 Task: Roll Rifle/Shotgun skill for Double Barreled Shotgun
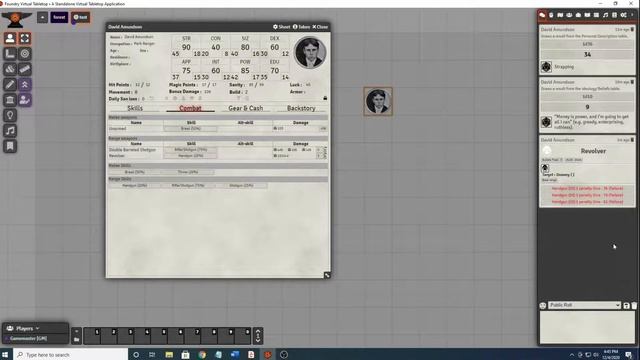[x=191, y=150]
